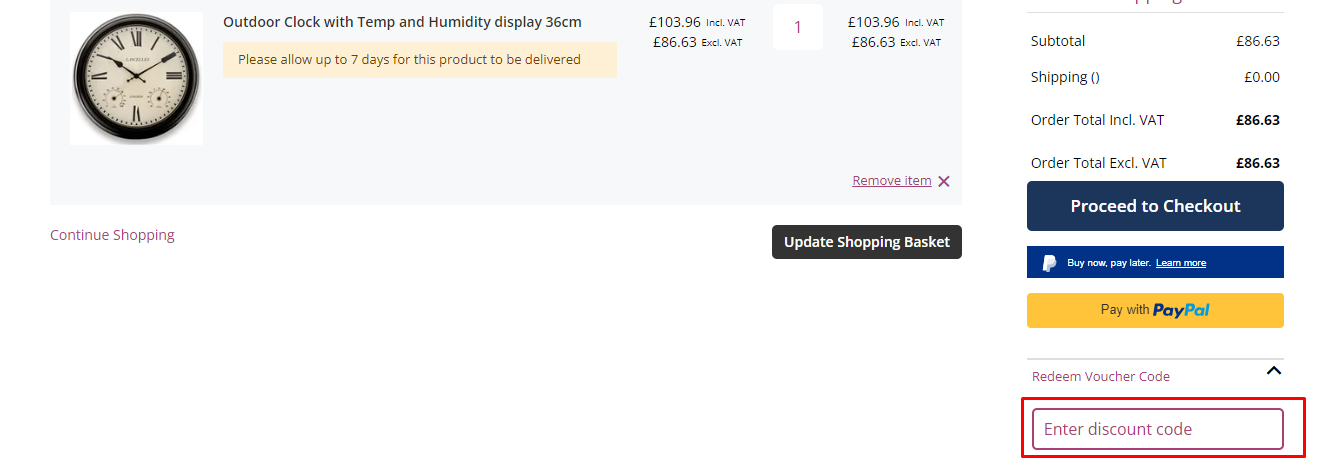Click the Subtotal label in summary
The width and height of the screenshot is (1317, 469).
1058,41
